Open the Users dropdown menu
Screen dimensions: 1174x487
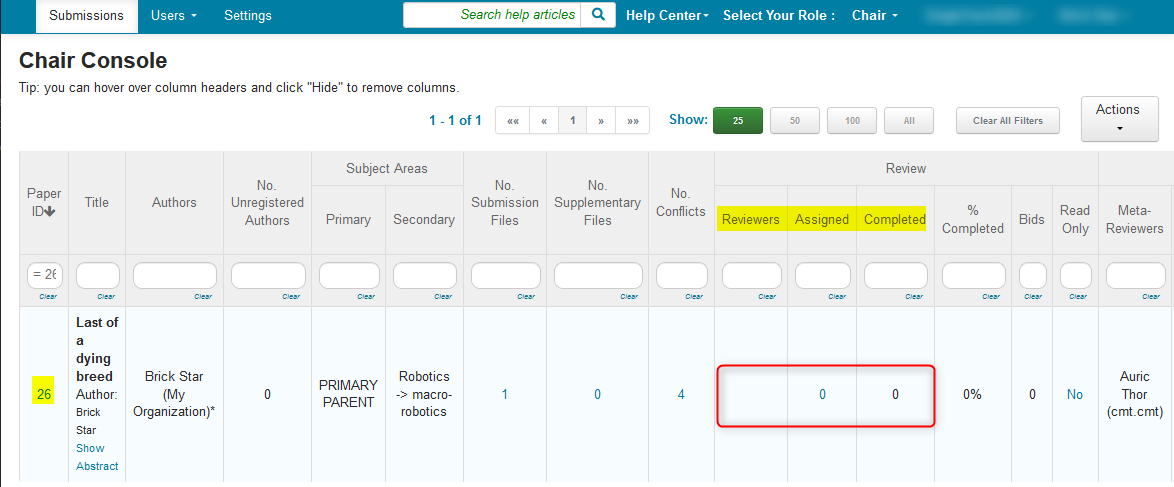(174, 16)
